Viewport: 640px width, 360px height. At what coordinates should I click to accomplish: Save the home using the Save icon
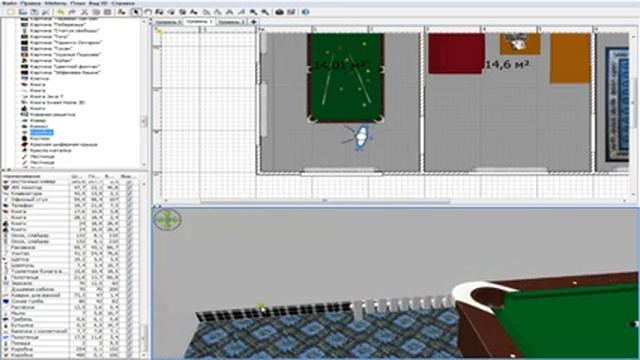34,12
